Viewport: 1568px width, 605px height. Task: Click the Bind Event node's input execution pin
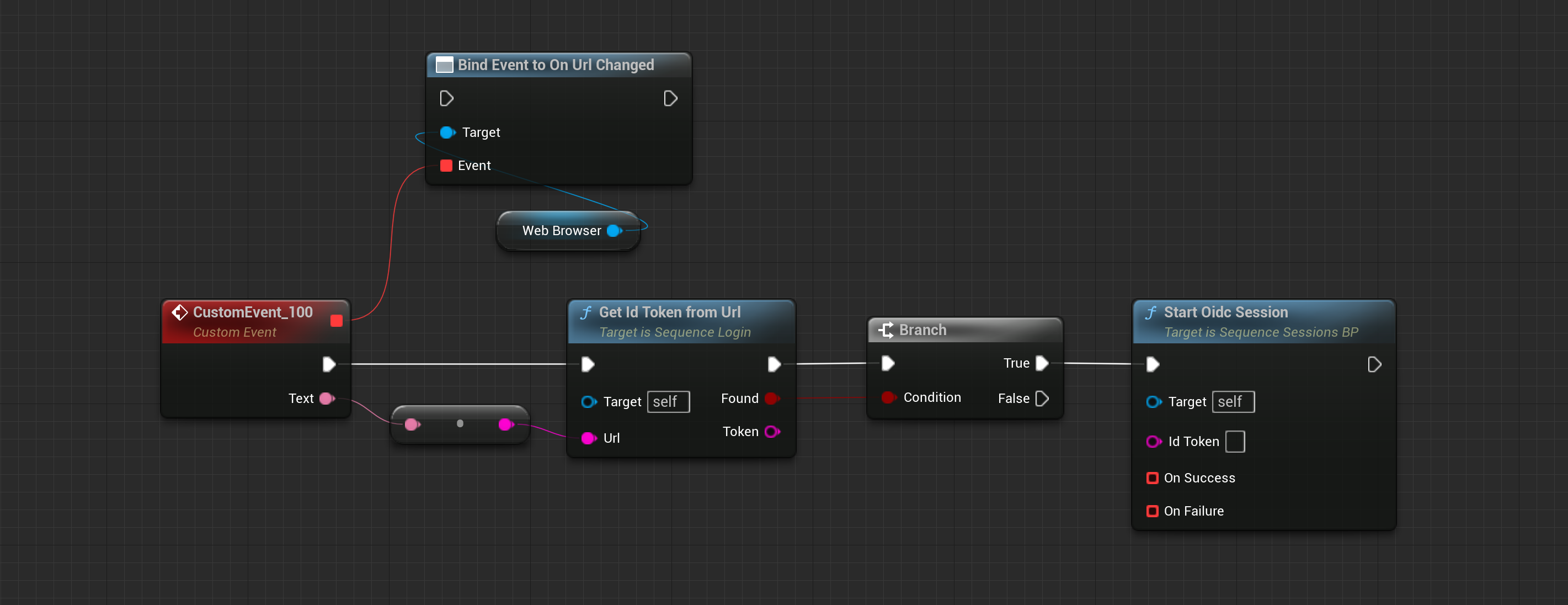[446, 99]
